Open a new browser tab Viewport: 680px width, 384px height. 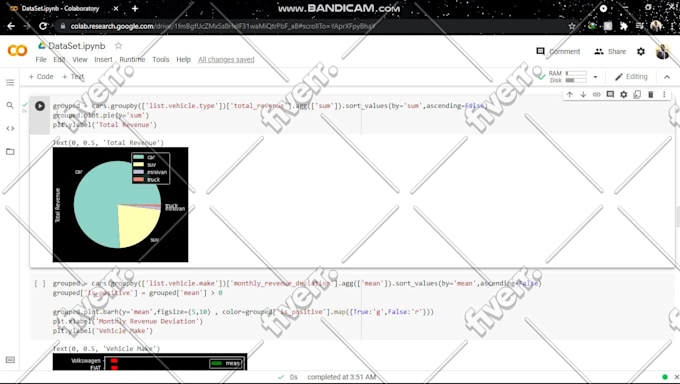coord(135,8)
